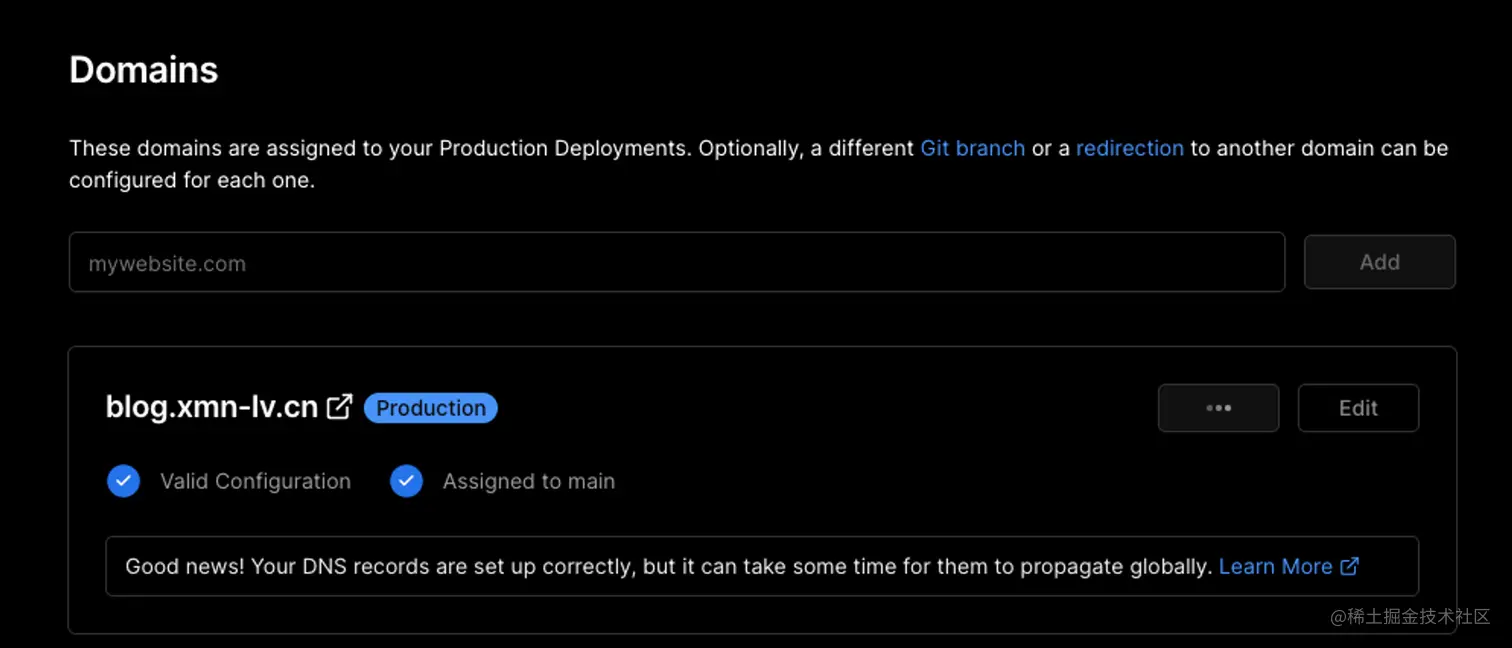Click the blog.xmn-lv.cn domain name
Viewport: 1512px width, 648px height.
pyautogui.click(x=212, y=407)
